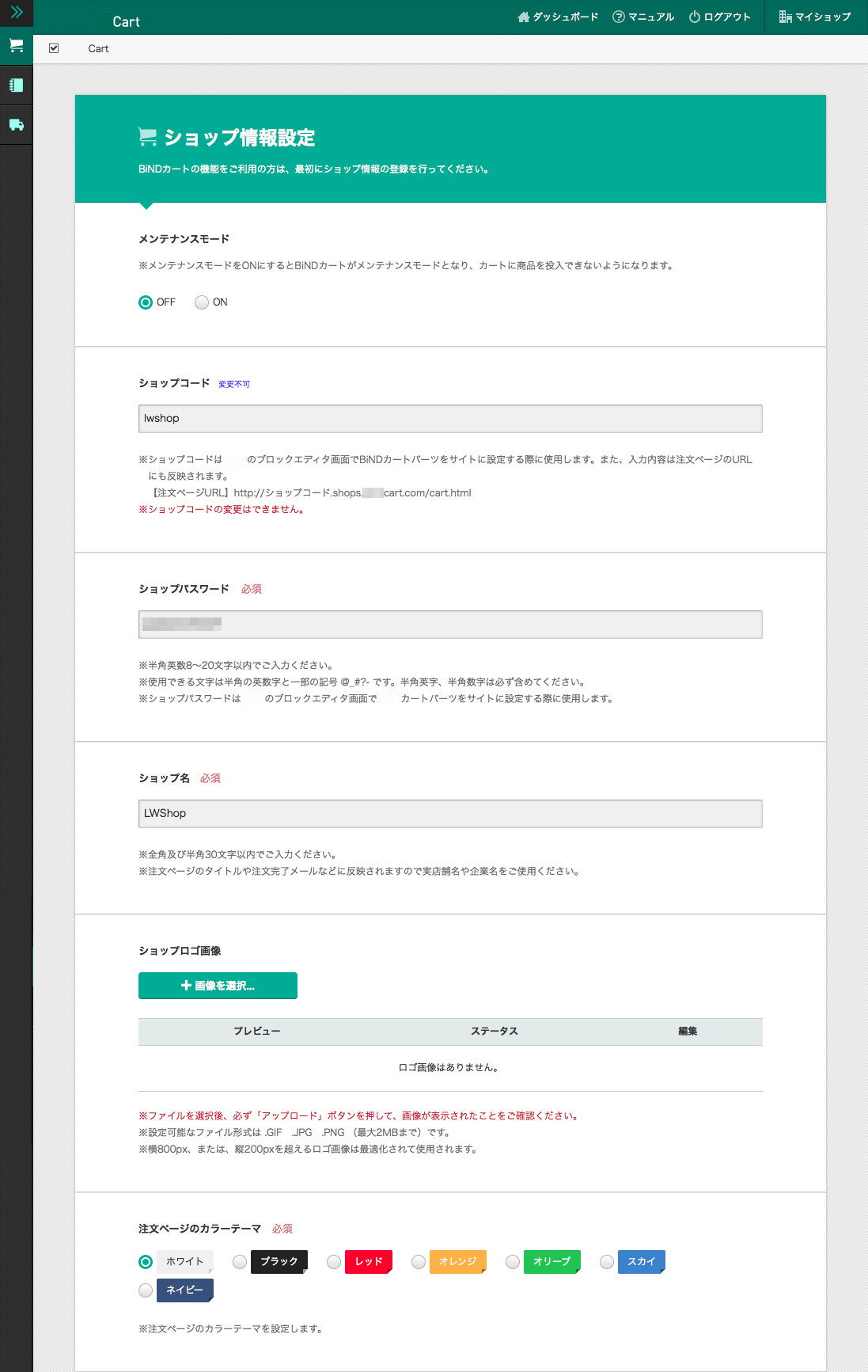Click the オリーブ color swatch
The height and width of the screenshot is (1372, 868).
pos(552,1262)
